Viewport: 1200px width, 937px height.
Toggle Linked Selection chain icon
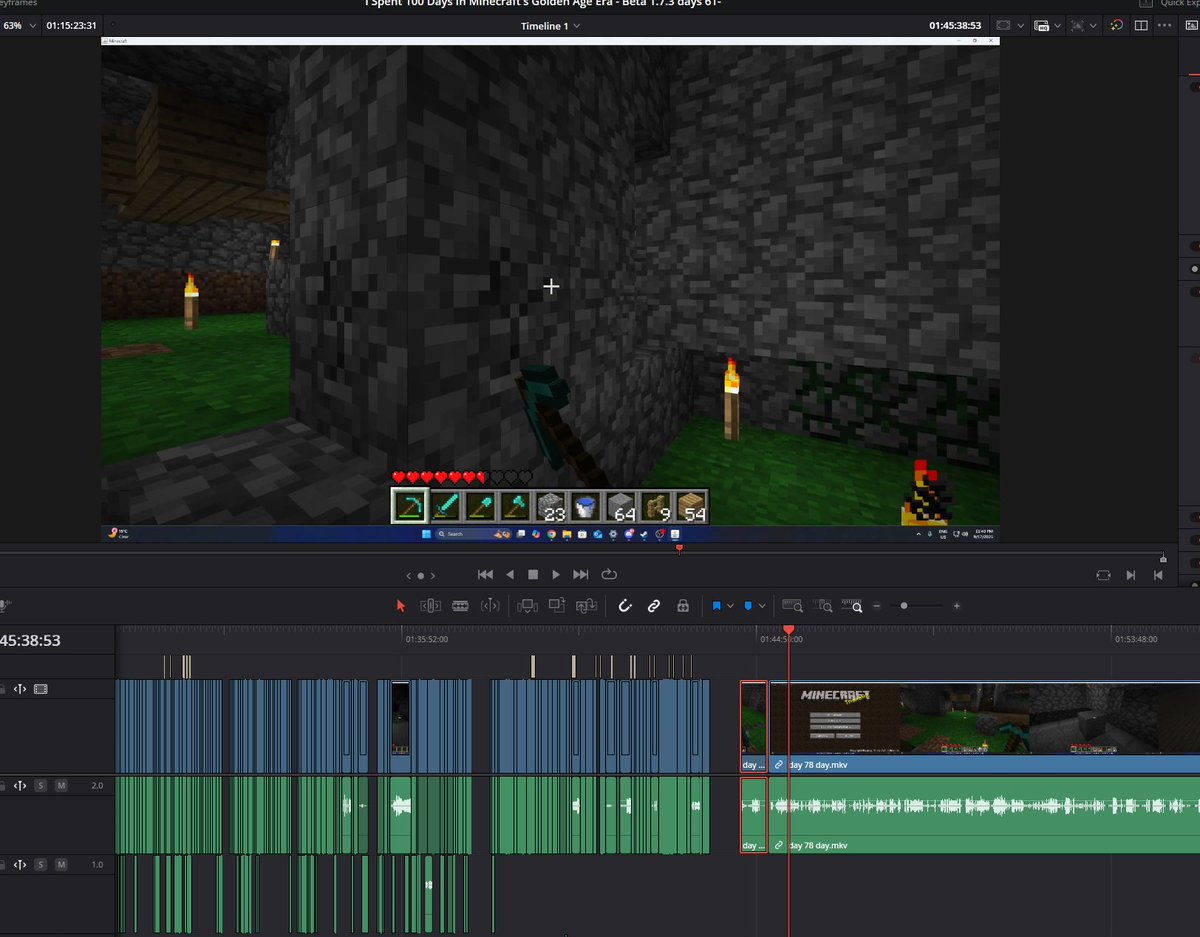point(654,606)
